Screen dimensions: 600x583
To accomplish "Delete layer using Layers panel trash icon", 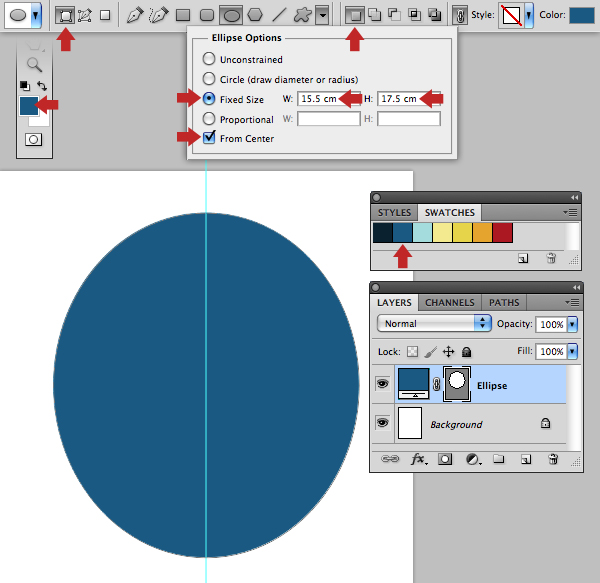I will [553, 459].
